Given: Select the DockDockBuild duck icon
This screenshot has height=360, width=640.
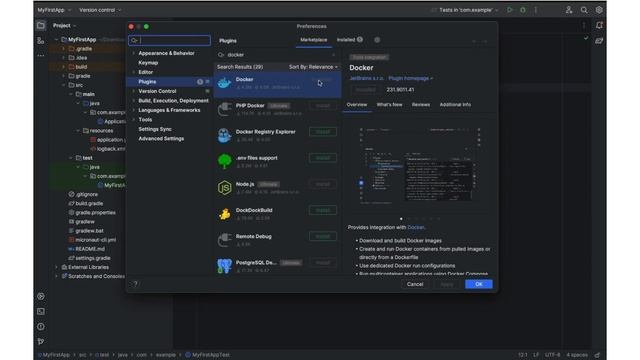Looking at the screenshot, I should pos(224,214).
